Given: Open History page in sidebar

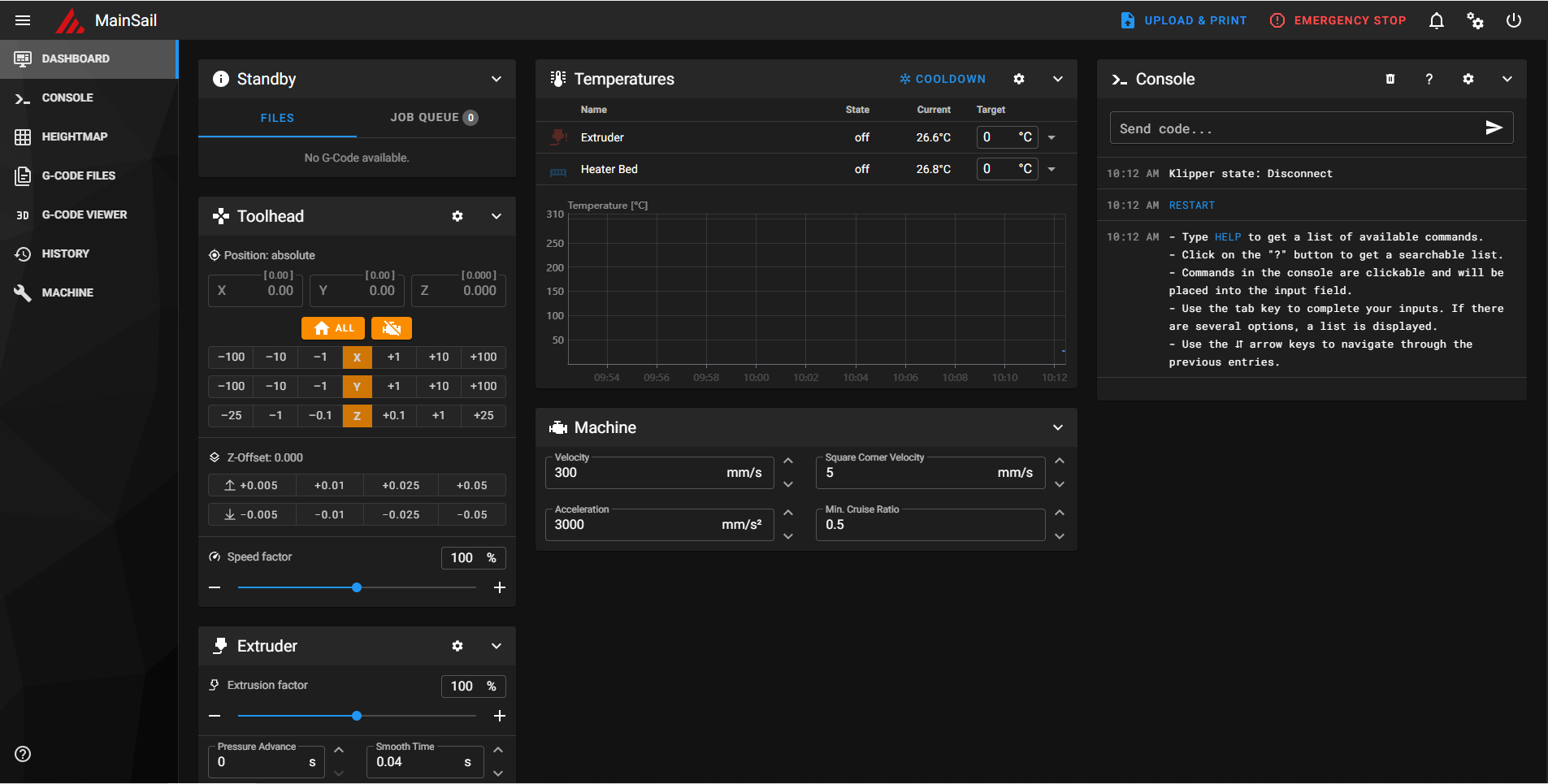Looking at the screenshot, I should 89,253.
